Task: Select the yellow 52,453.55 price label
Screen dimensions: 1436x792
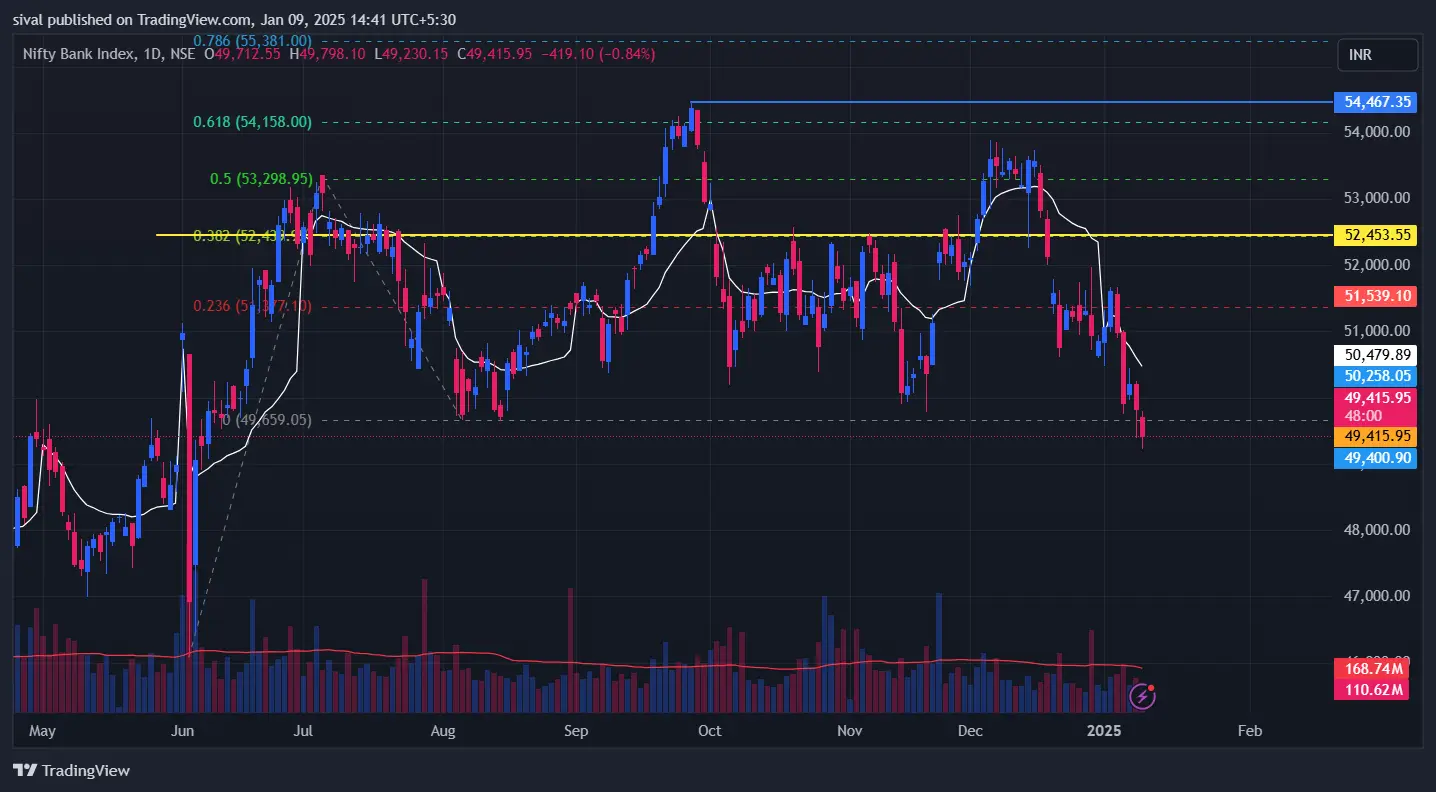Action: 1376,235
